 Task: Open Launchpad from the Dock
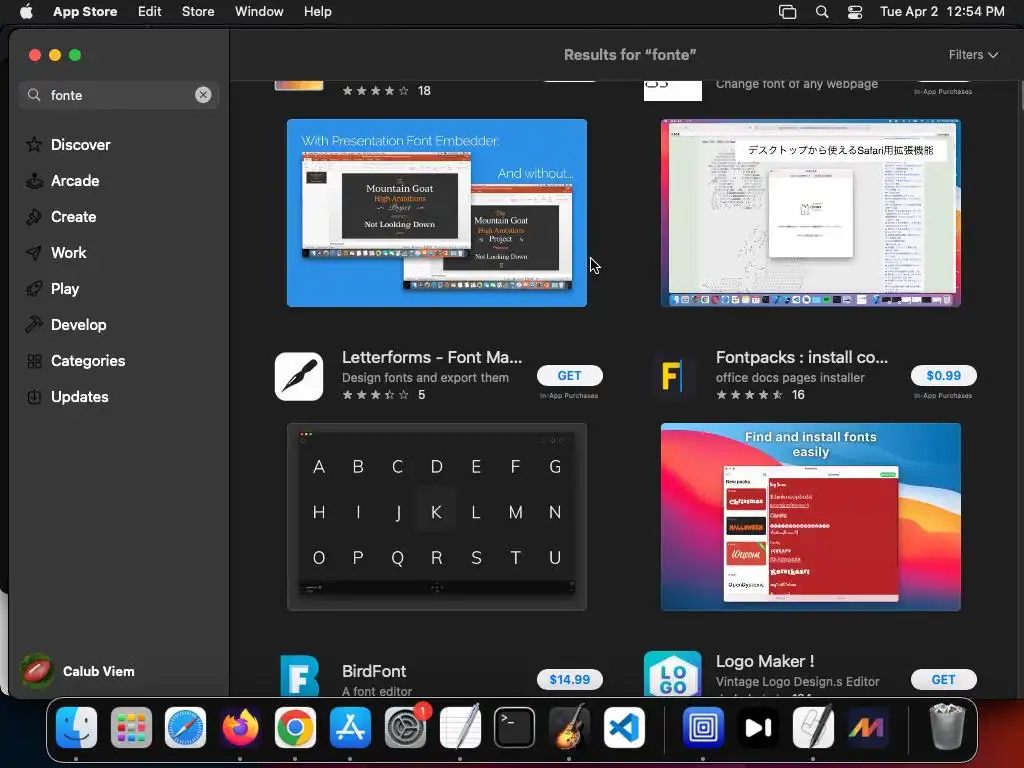coord(131,727)
